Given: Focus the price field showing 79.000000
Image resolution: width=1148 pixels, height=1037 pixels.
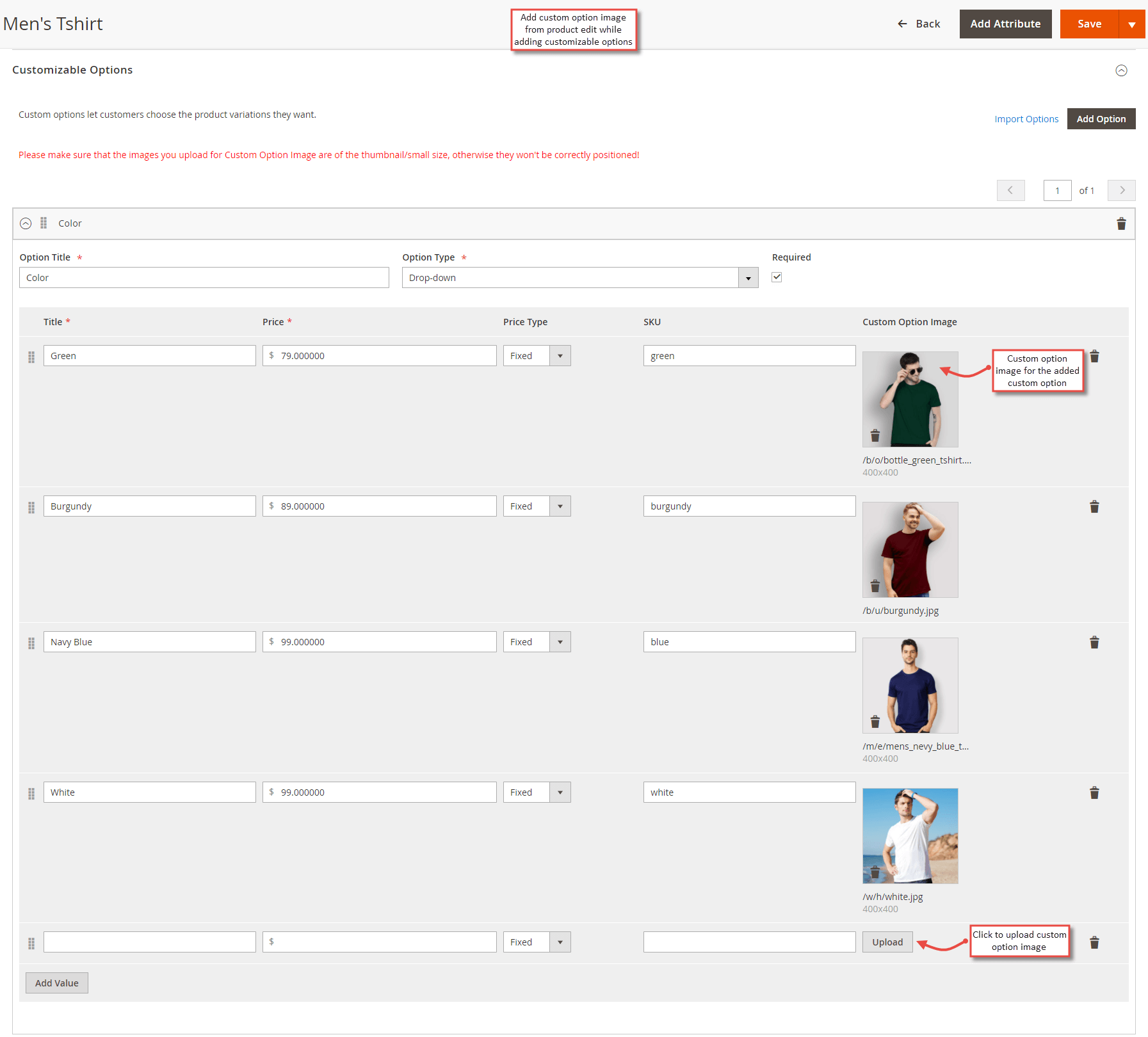Looking at the screenshot, I should point(380,356).
